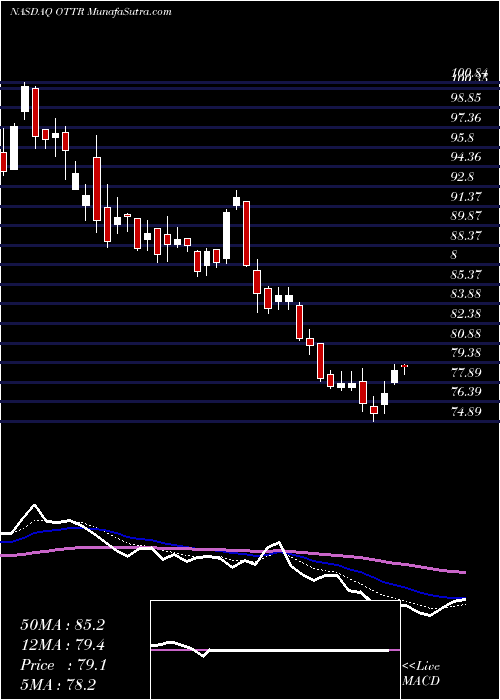Select the 85.37 price axis label
The image size is (500, 700).
(466, 275)
